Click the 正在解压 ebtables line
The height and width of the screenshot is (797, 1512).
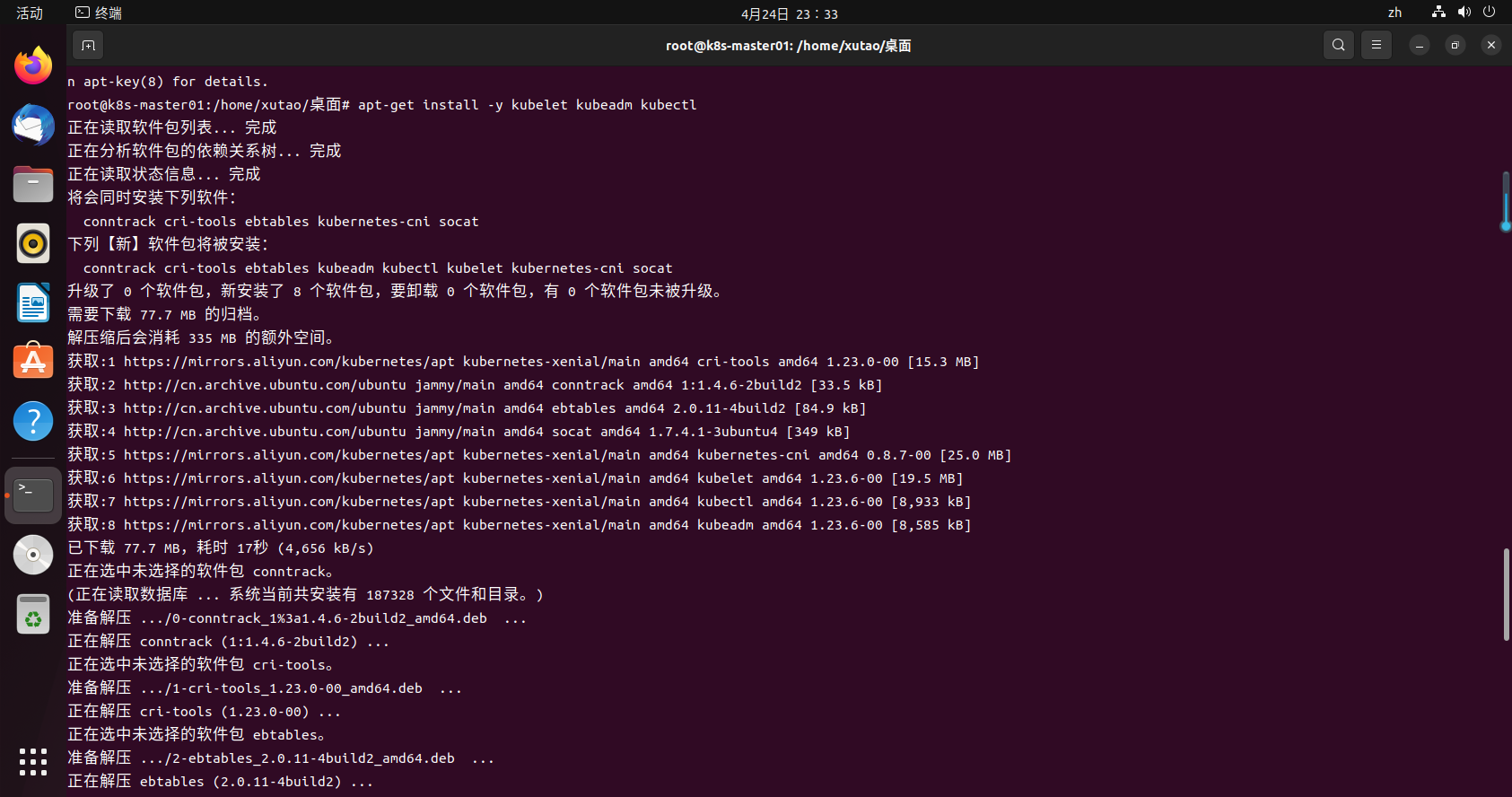point(221,782)
